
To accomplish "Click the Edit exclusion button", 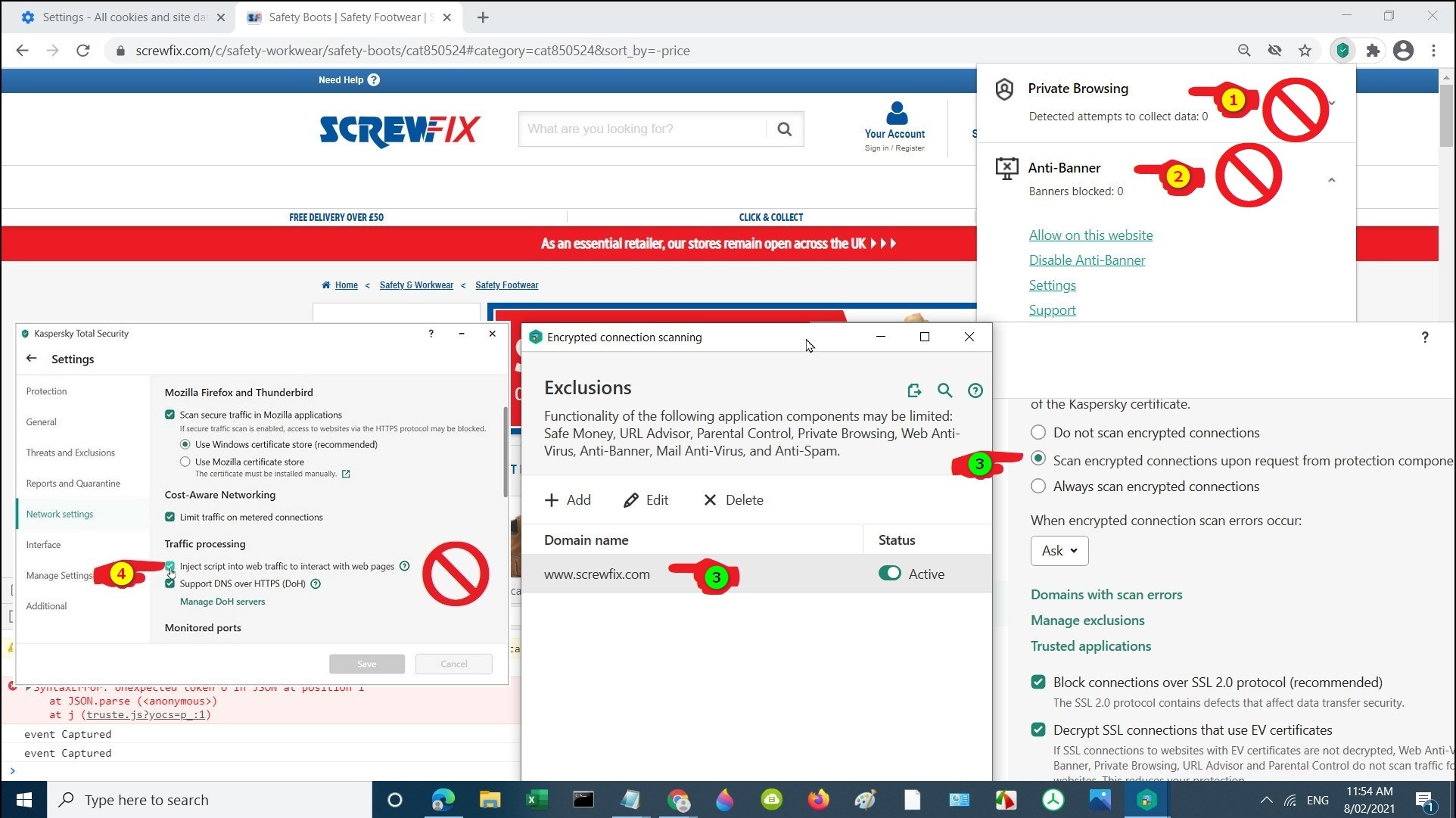I will (646, 500).
